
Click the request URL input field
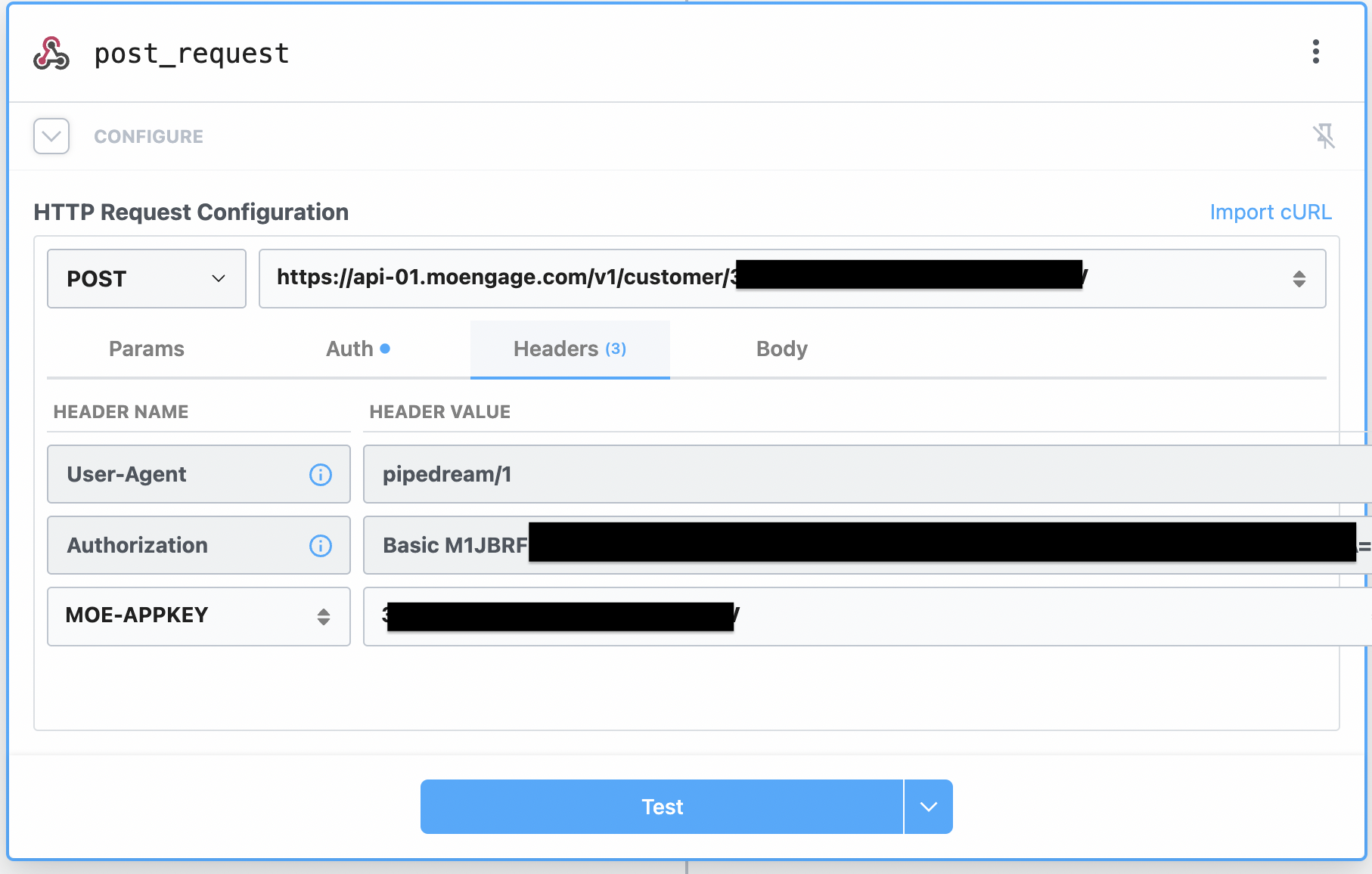point(792,278)
